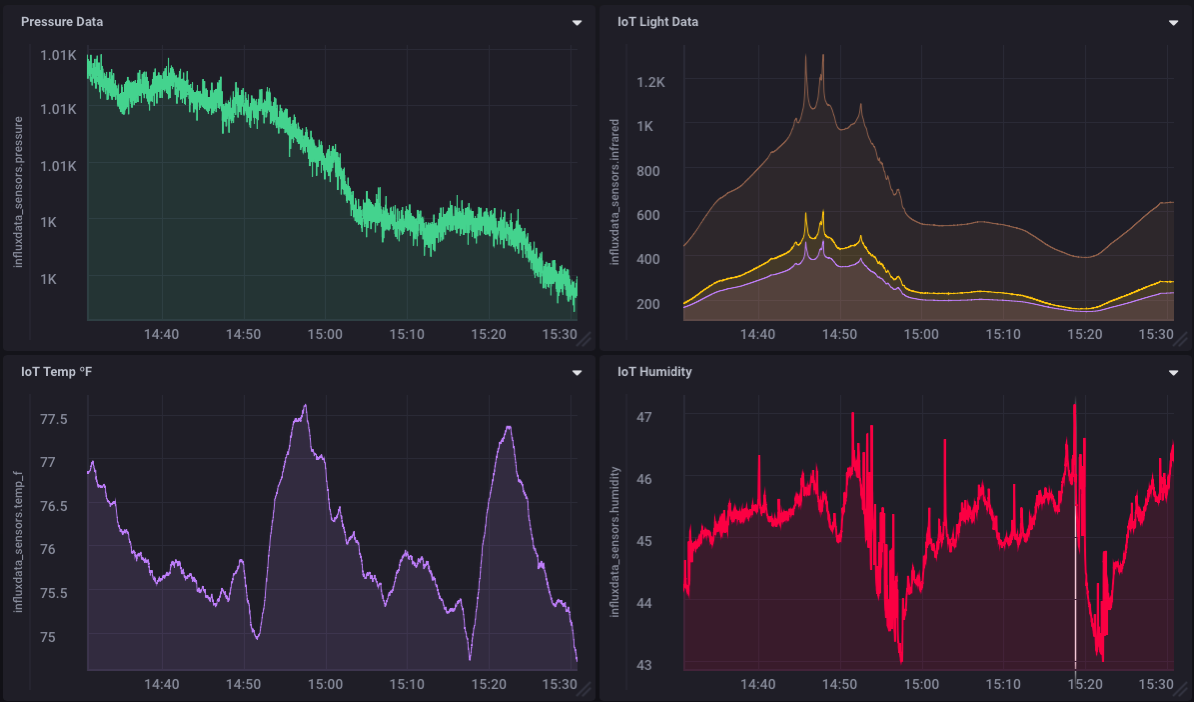Screen dimensions: 1194x702
Task: Click the Pressure Data panel title
Action: (62, 22)
